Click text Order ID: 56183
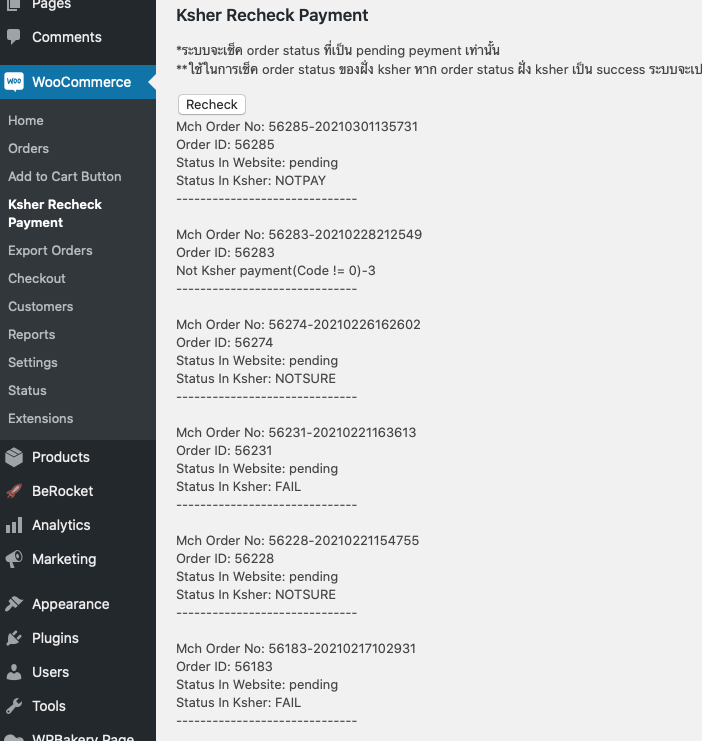 [224, 666]
